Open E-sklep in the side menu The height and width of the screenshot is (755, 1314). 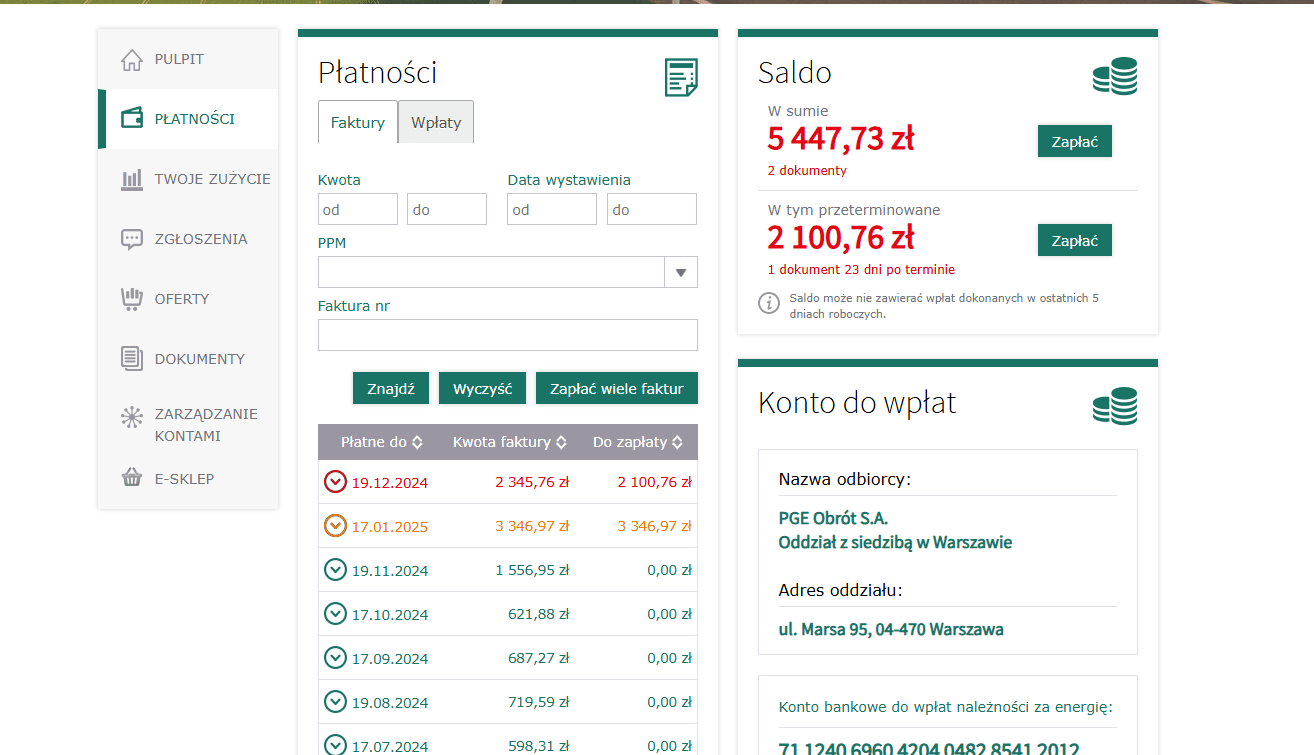coord(188,479)
